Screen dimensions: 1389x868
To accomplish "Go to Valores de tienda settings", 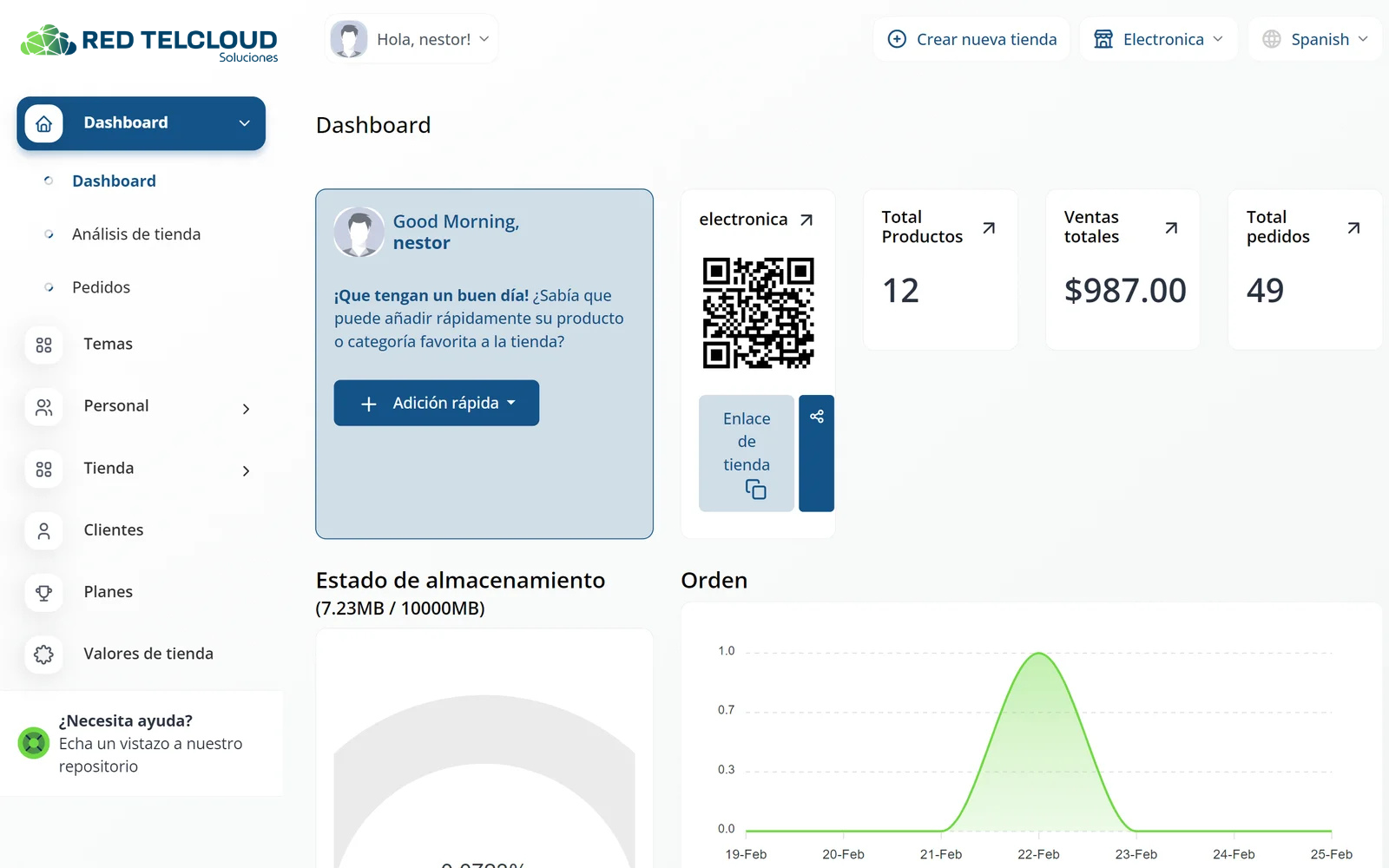I will coord(148,654).
